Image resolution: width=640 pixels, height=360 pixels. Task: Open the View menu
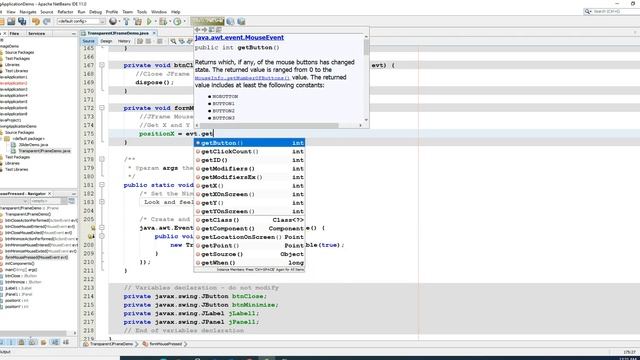click(11, 12)
